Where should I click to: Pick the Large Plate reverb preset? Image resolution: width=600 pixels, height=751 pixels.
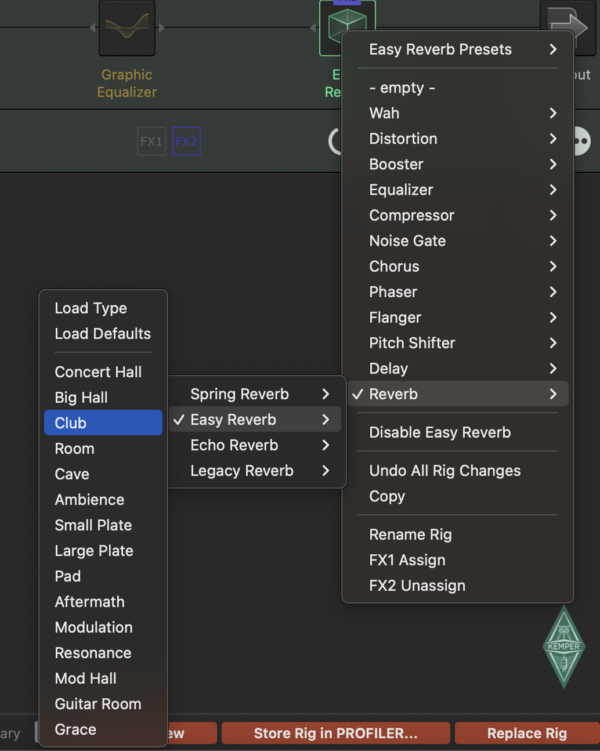[103, 551]
